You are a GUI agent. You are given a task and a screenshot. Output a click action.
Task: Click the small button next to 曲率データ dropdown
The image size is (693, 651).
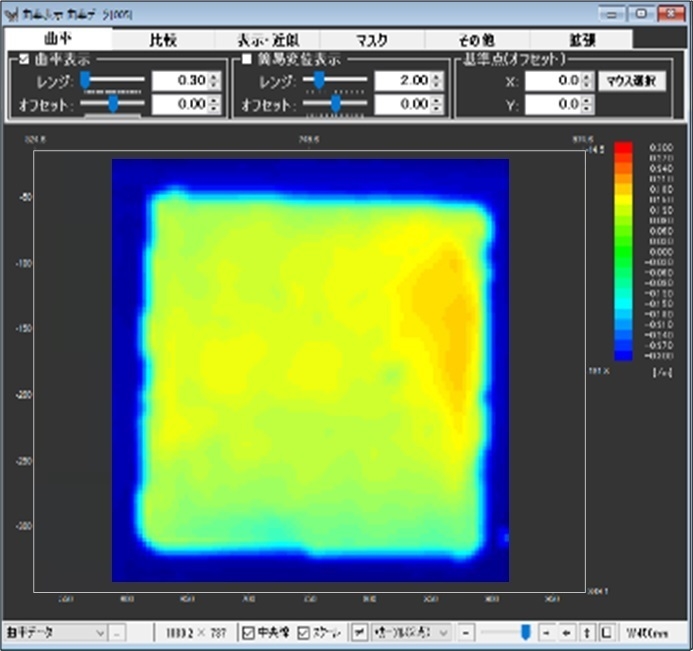pos(117,632)
